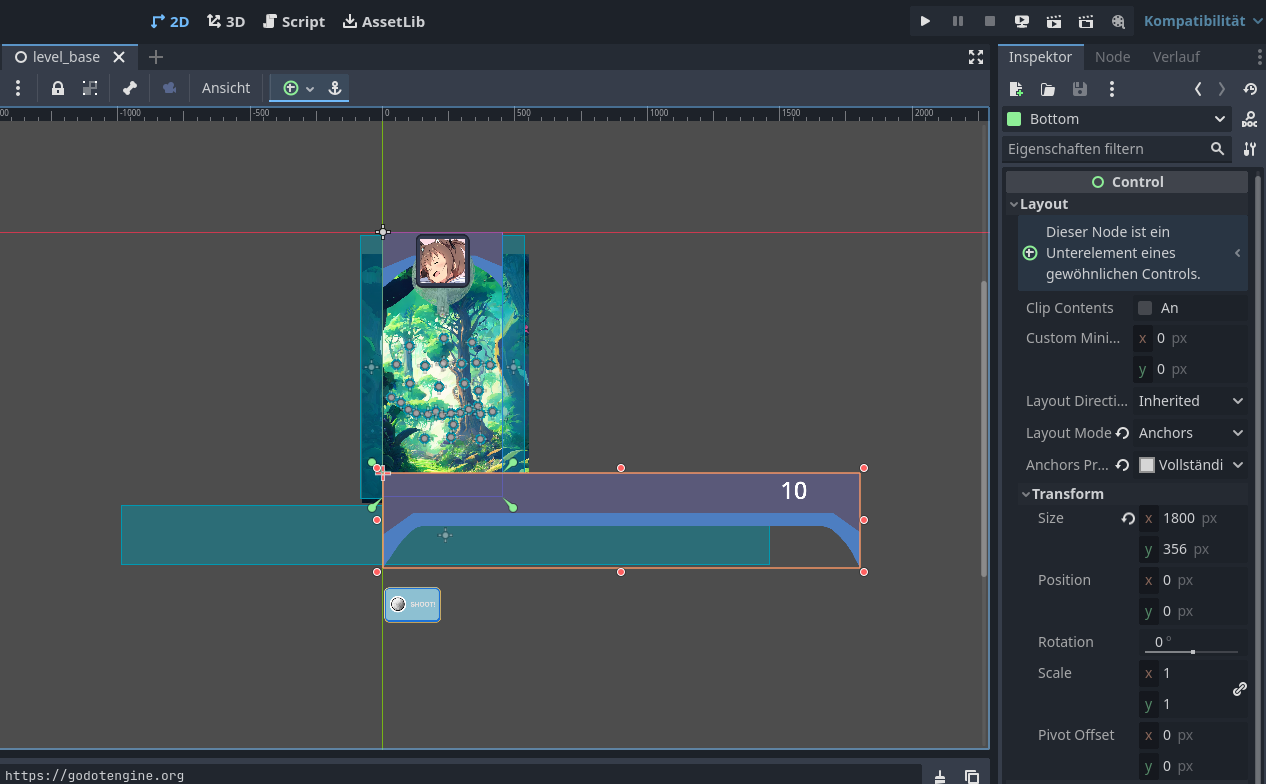Open the Ansicht view menu

pos(226,88)
